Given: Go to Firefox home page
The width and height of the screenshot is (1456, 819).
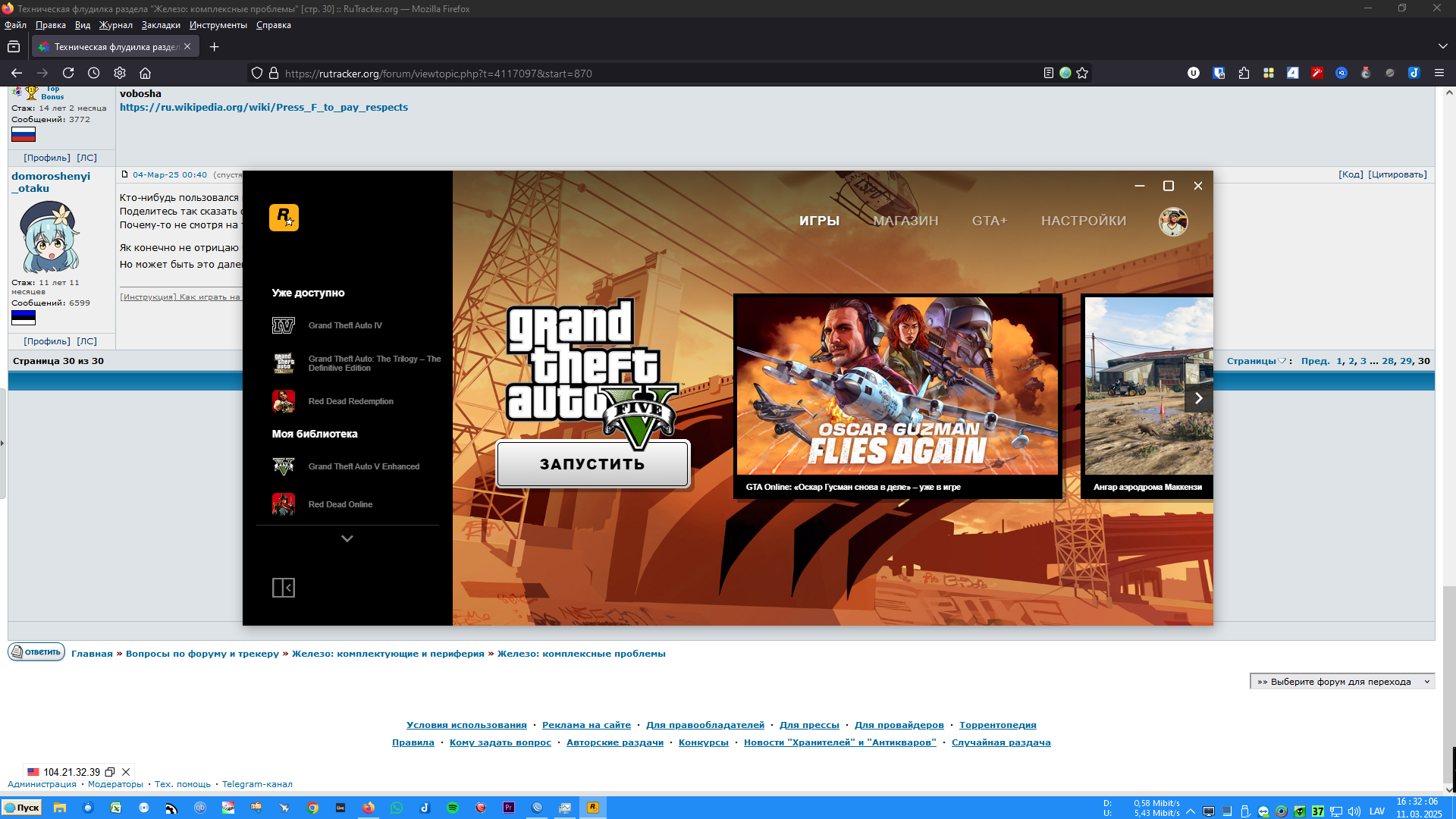Looking at the screenshot, I should (146, 73).
